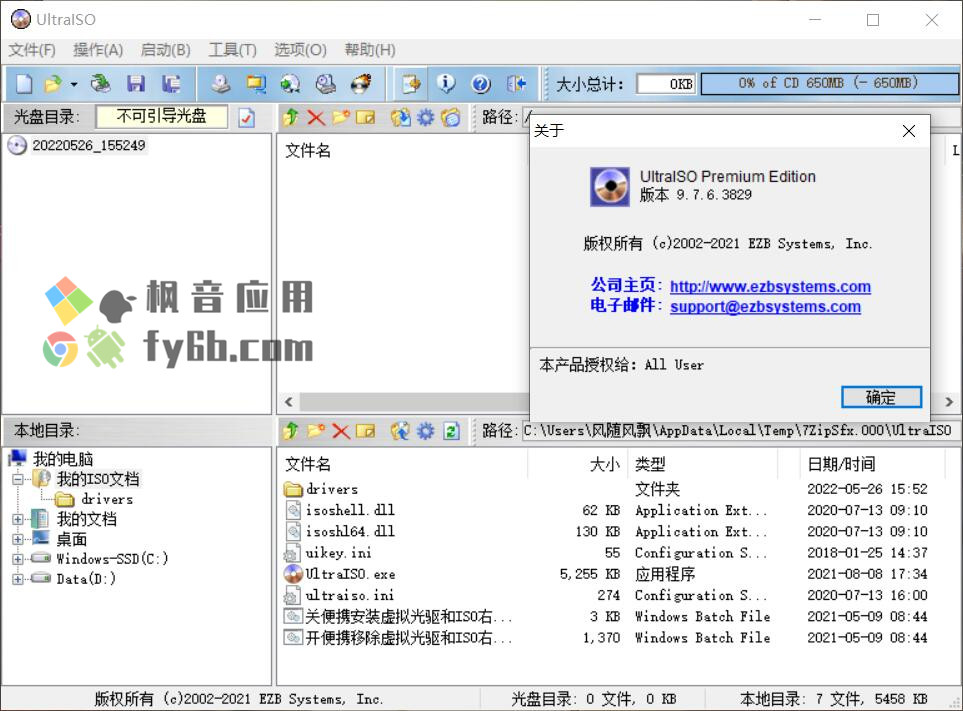Screen dimensions: 963x711
Task: Click the mount to virtual drive icon
Action: click(326, 84)
